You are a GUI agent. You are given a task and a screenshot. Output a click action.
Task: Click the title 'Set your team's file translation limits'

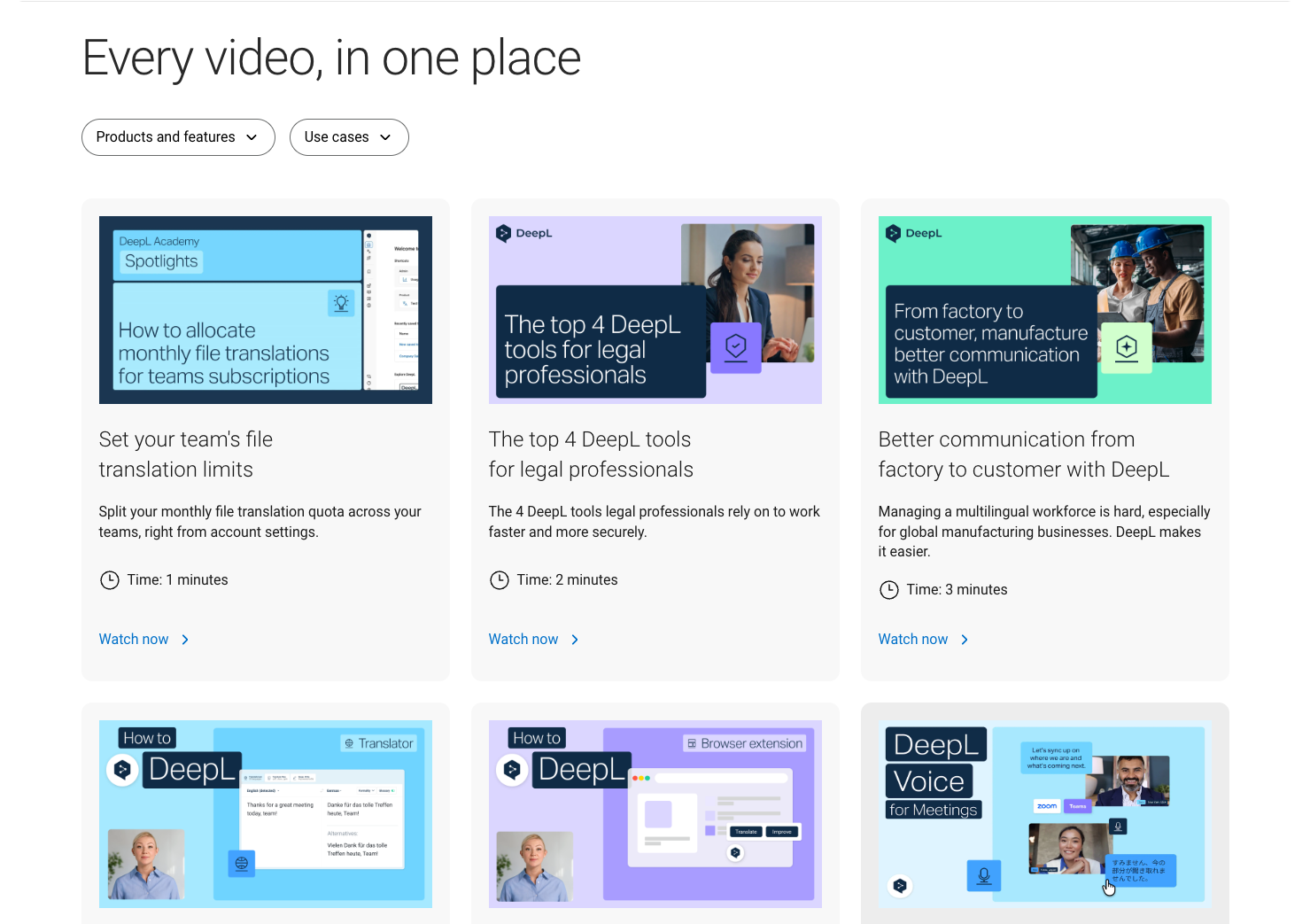pyautogui.click(x=186, y=454)
